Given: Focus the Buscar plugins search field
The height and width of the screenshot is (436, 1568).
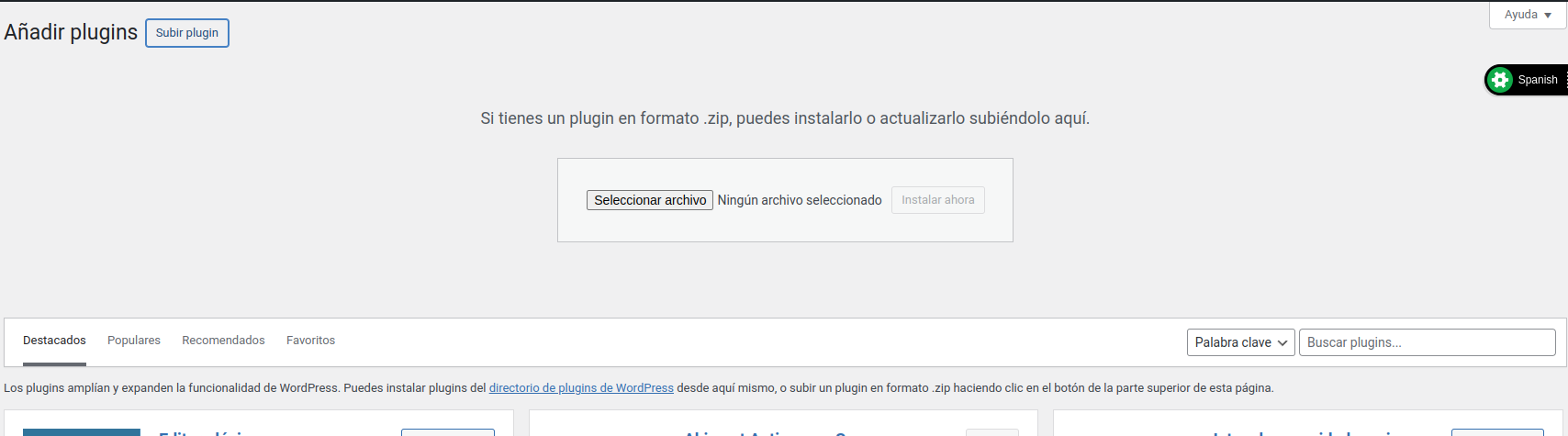Looking at the screenshot, I should click(x=1427, y=342).
